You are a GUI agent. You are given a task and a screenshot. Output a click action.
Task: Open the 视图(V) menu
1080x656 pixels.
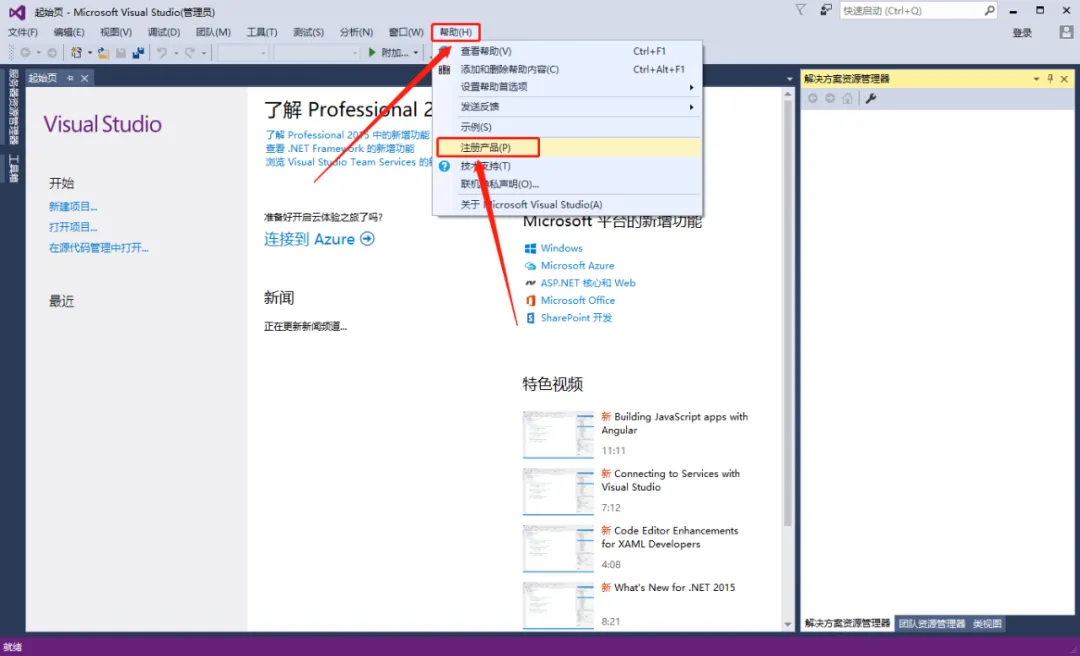pyautogui.click(x=116, y=32)
